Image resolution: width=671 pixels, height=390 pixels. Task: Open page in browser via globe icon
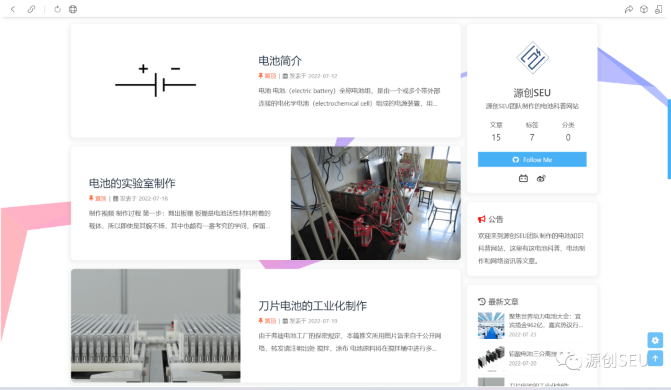73,9
